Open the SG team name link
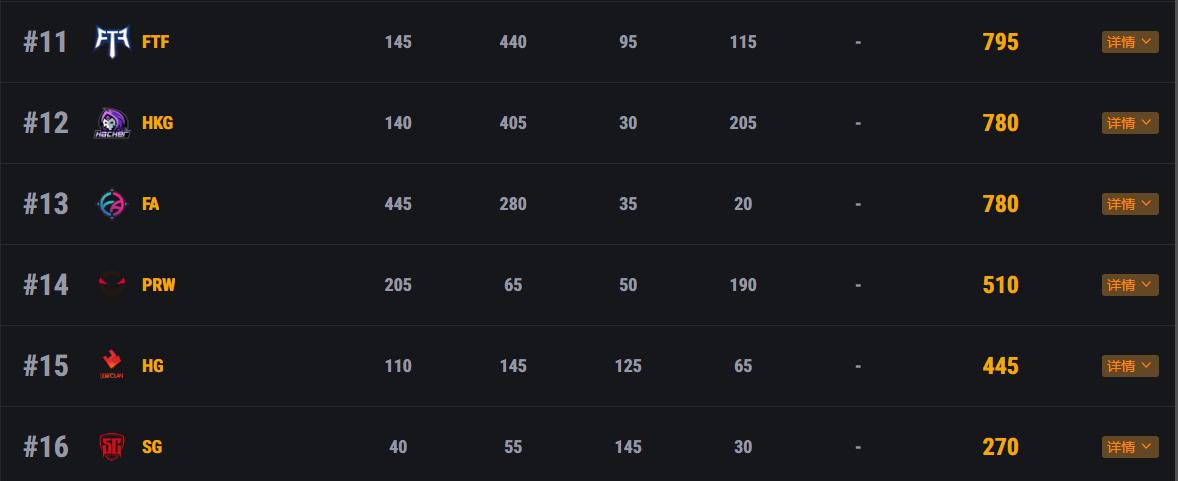The width and height of the screenshot is (1178, 481). coord(152,447)
